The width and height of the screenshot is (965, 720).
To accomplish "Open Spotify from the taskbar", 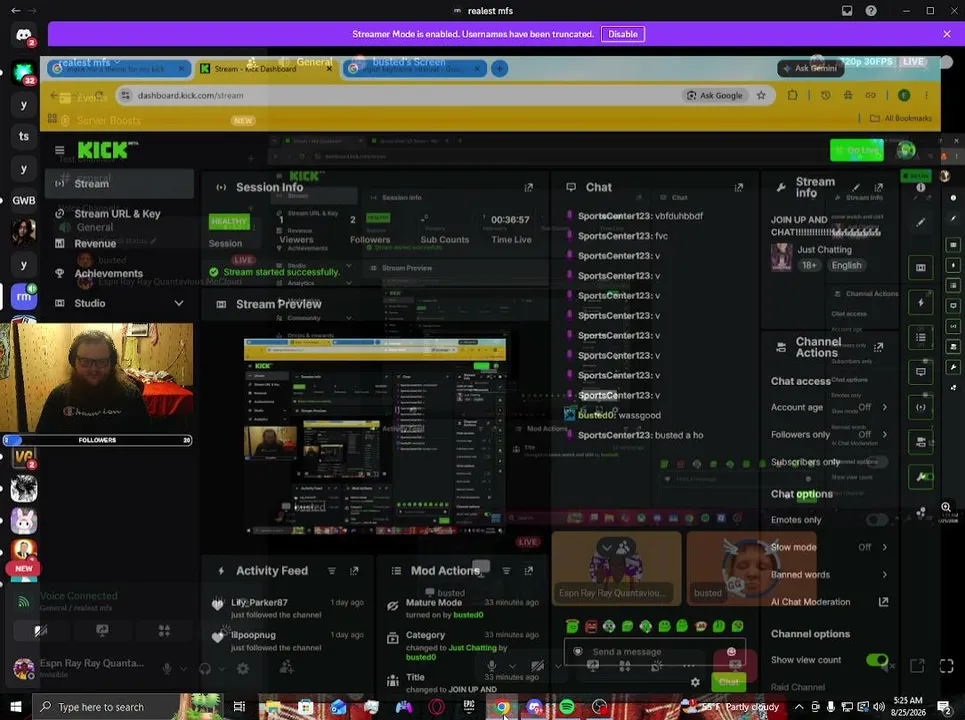I will (567, 706).
